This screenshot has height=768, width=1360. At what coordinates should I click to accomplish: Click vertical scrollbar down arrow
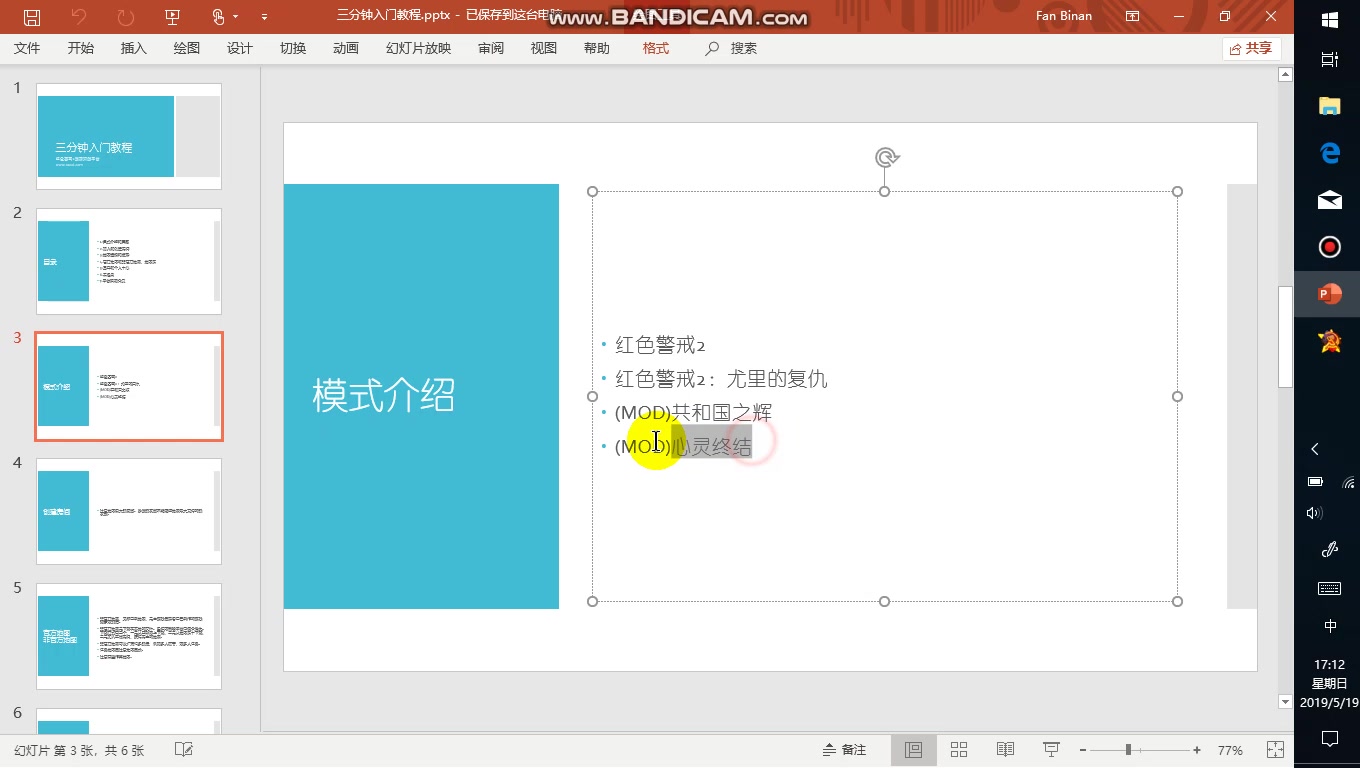1286,702
